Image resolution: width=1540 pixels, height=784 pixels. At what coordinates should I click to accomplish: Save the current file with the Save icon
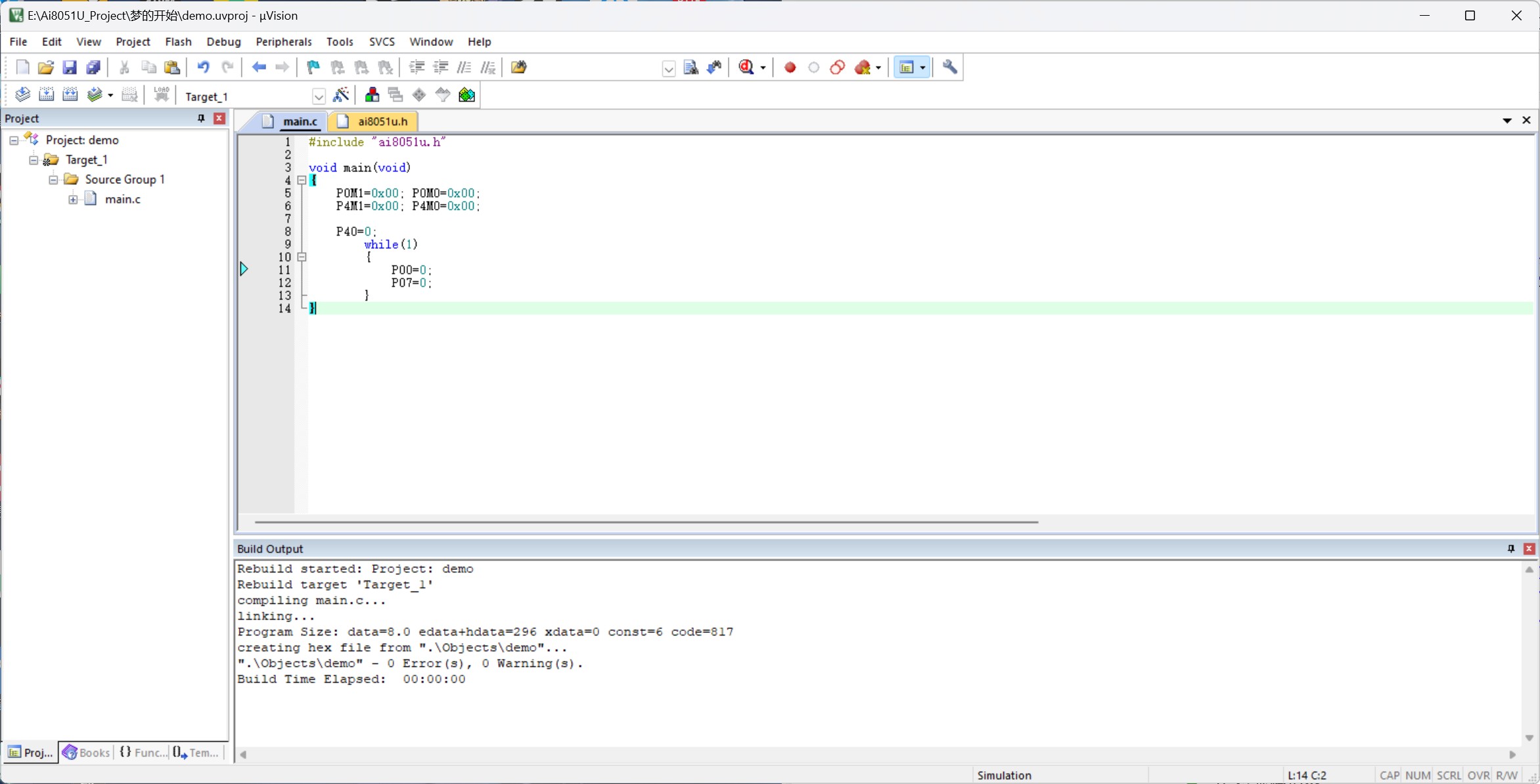tap(69, 67)
